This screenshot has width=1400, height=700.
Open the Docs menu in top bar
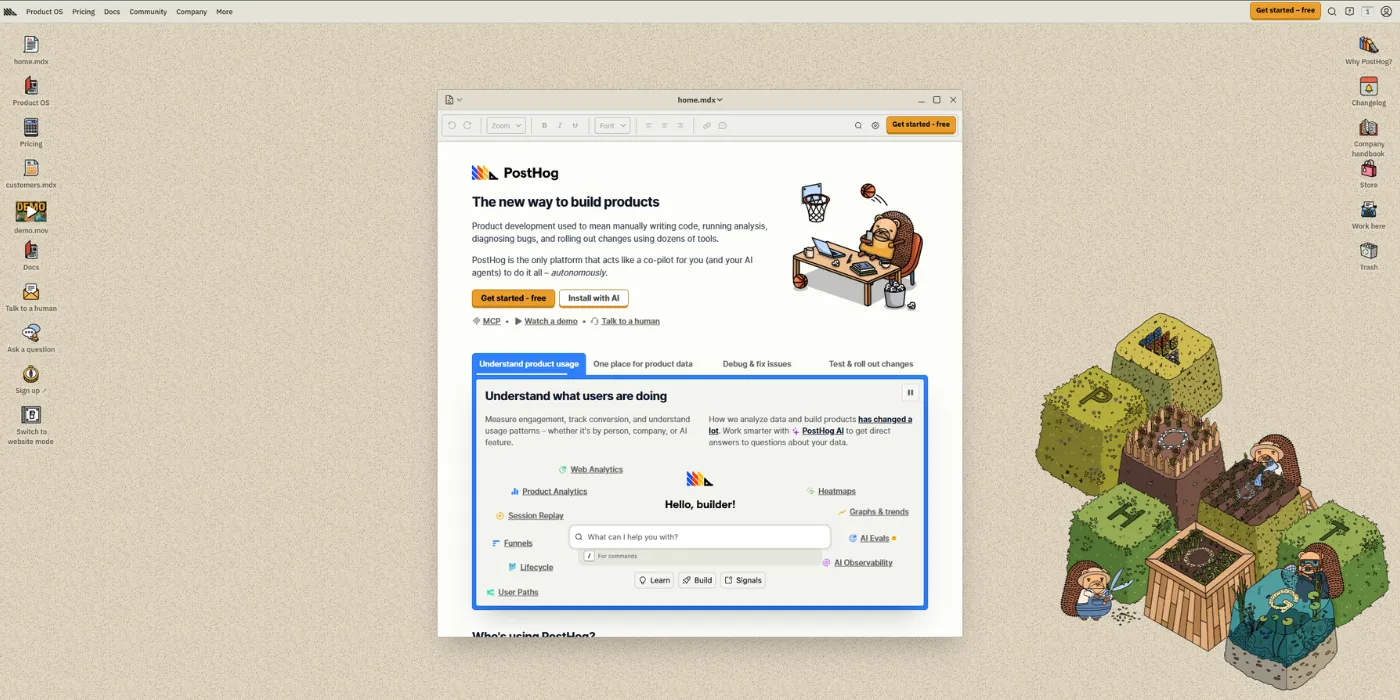112,12
